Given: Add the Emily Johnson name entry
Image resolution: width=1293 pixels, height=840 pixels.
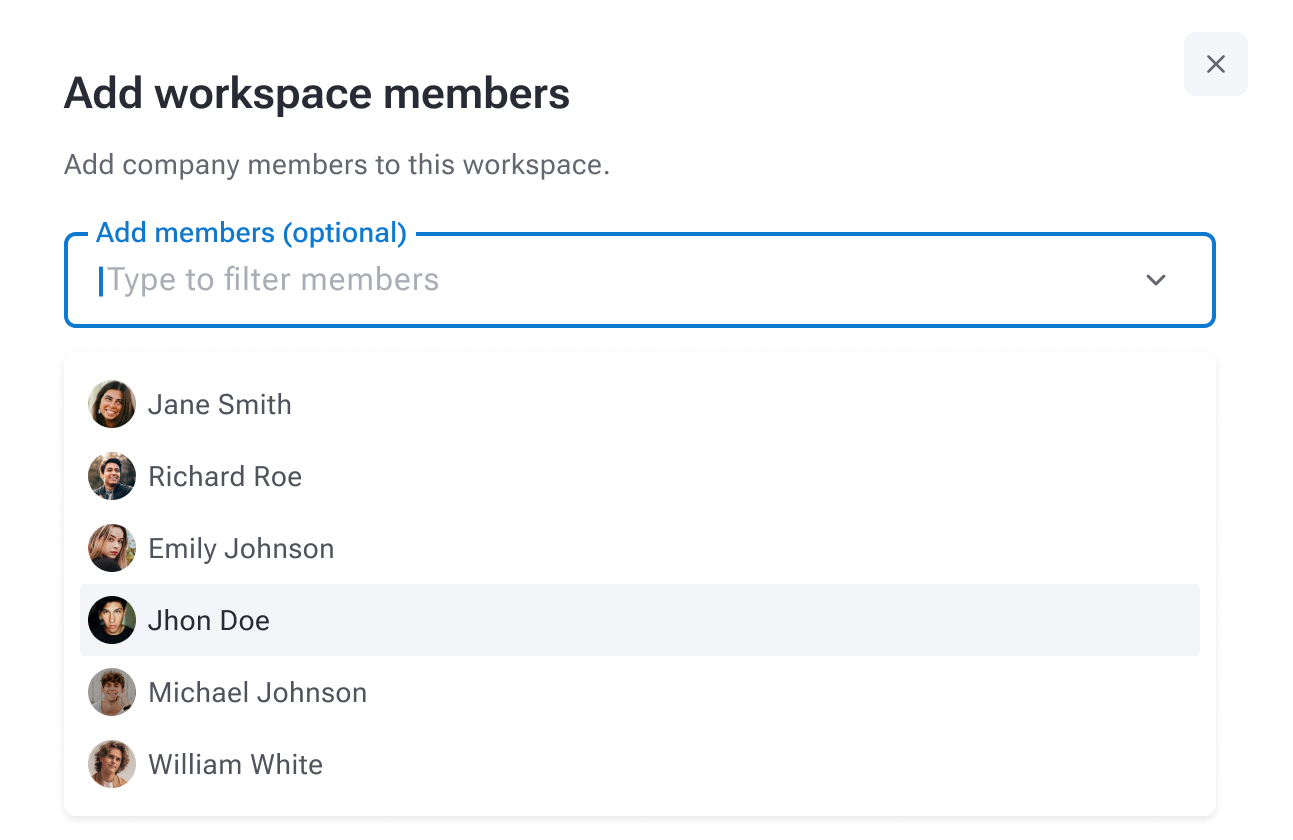Looking at the screenshot, I should (x=241, y=549).
